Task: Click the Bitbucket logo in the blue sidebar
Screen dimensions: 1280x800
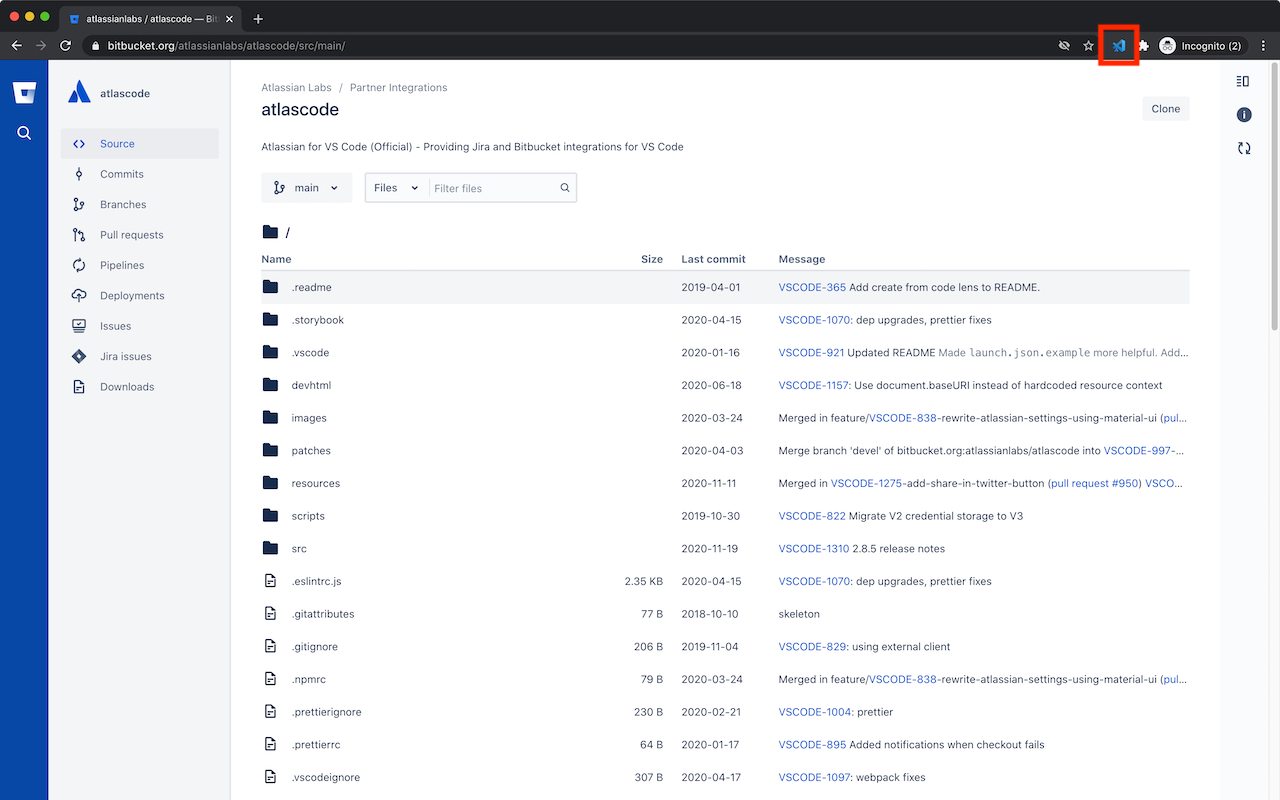Action: [x=24, y=93]
